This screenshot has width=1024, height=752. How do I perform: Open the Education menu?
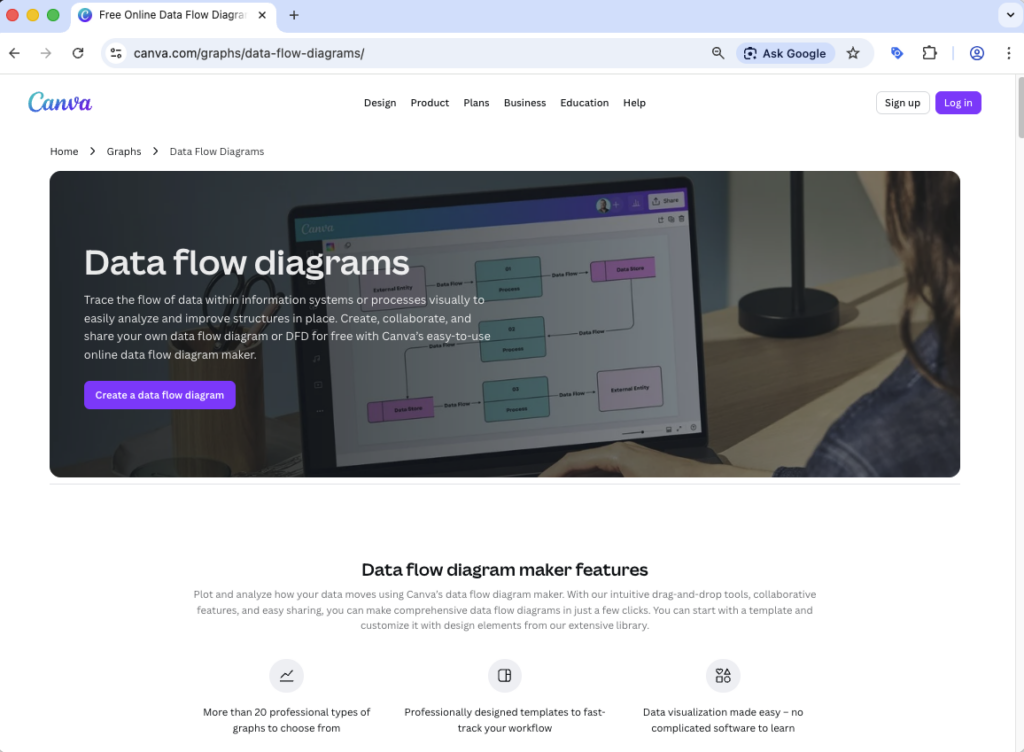[584, 103]
